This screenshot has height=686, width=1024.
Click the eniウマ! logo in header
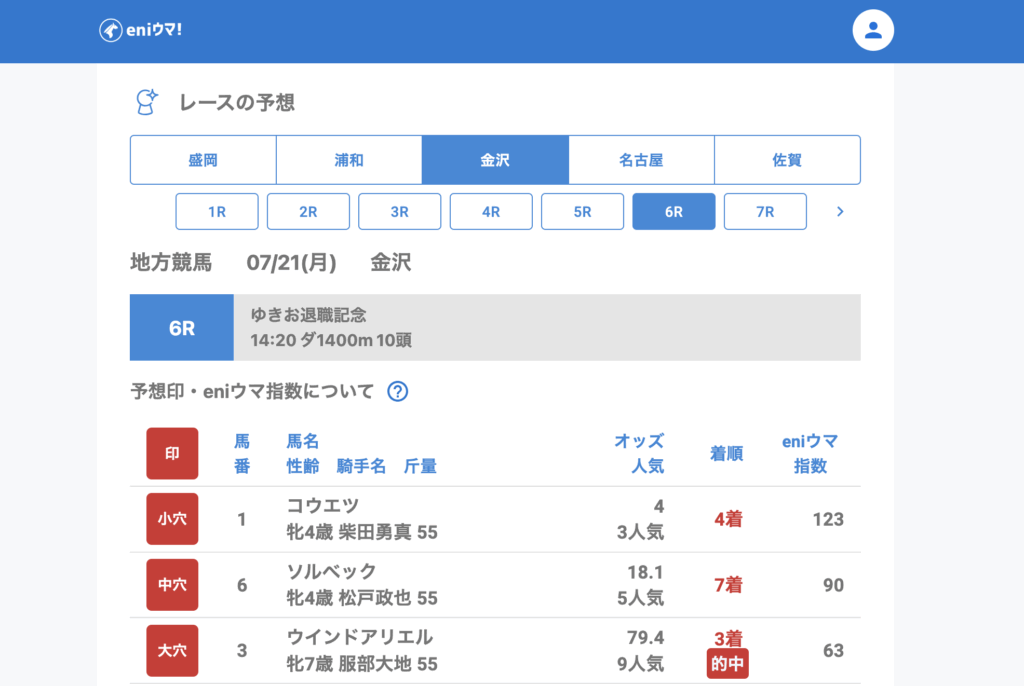[140, 31]
